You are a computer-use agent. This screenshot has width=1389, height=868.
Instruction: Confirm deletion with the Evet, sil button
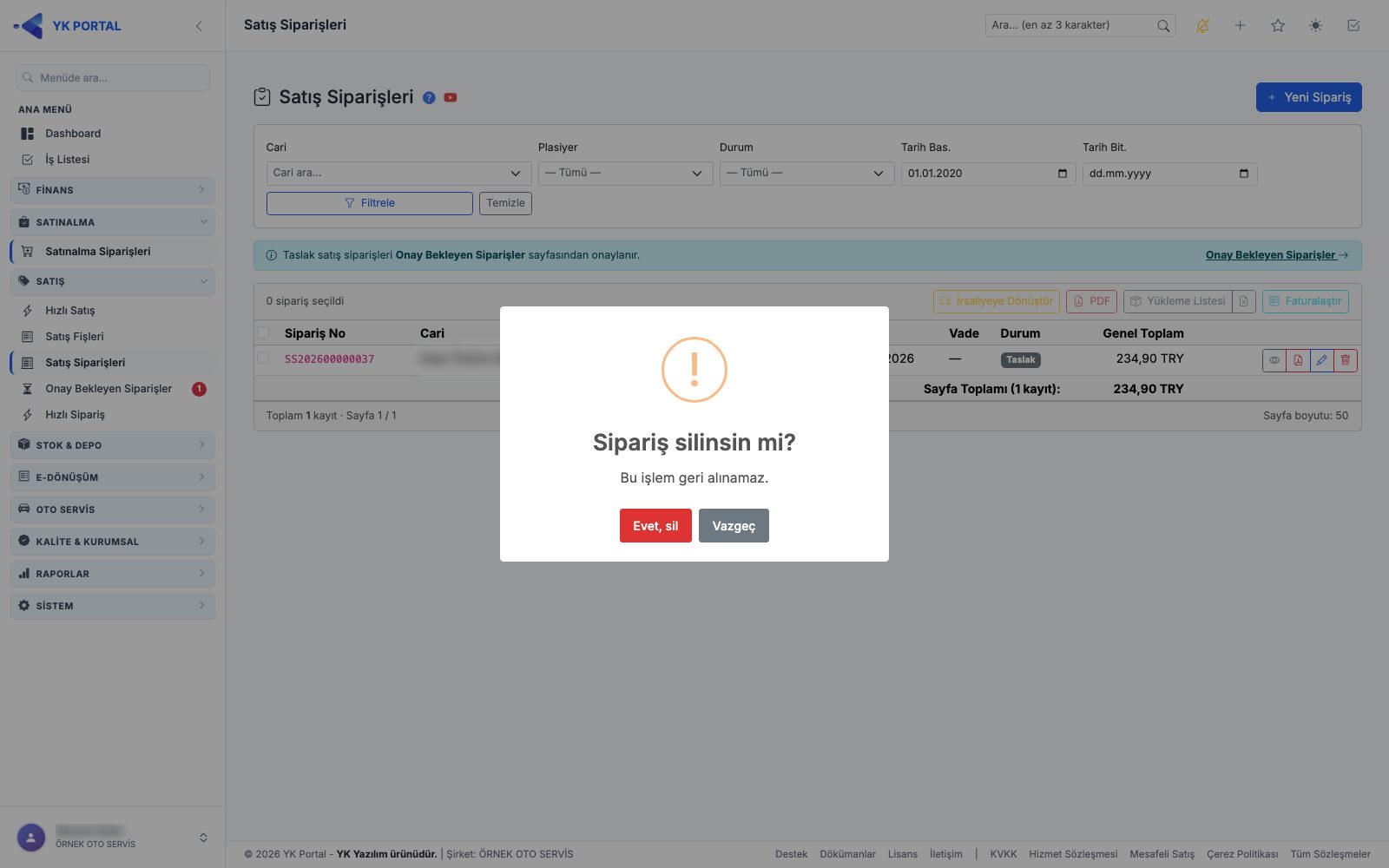point(655,526)
